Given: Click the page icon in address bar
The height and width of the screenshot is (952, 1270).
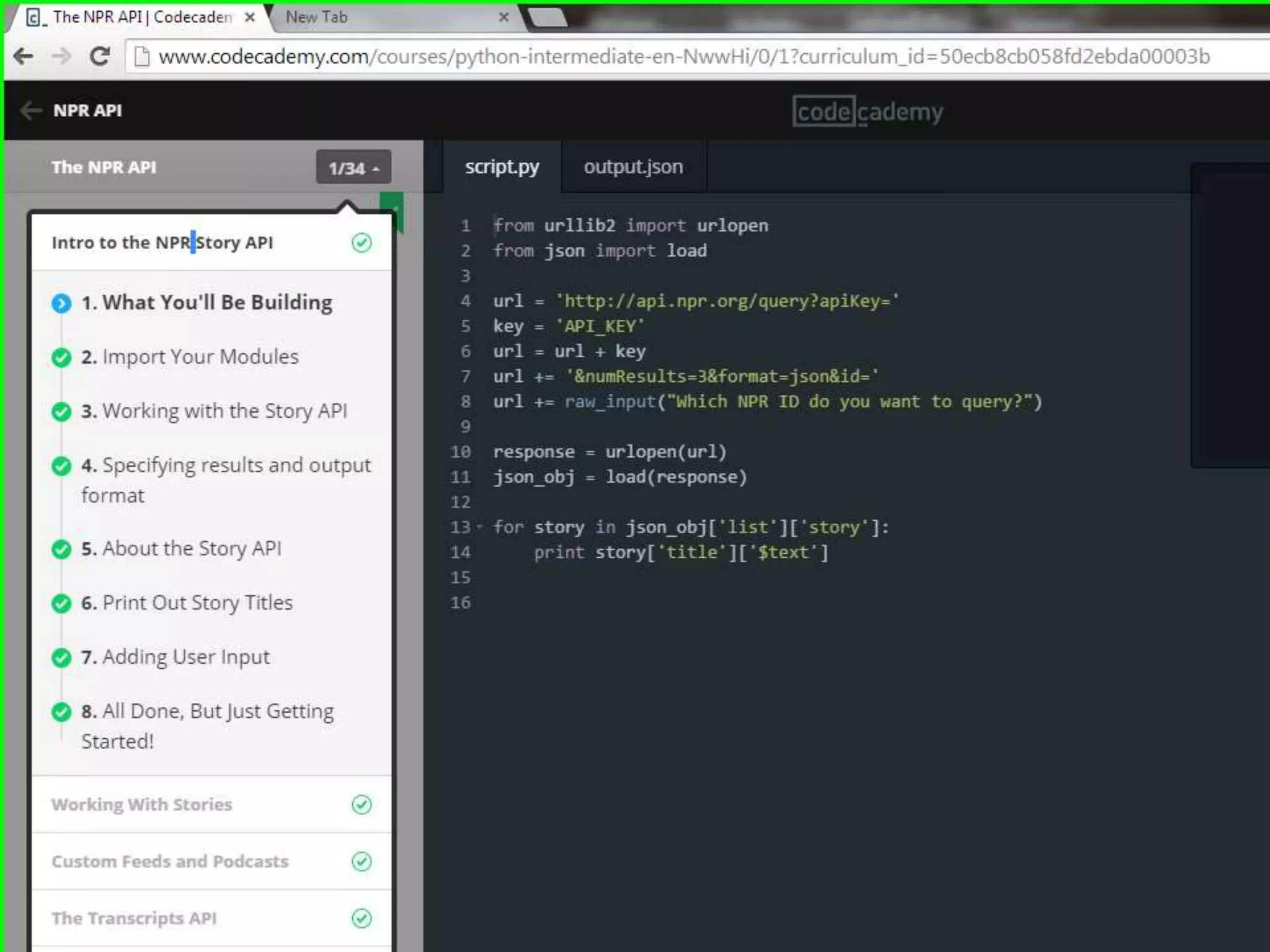Looking at the screenshot, I should (x=142, y=57).
